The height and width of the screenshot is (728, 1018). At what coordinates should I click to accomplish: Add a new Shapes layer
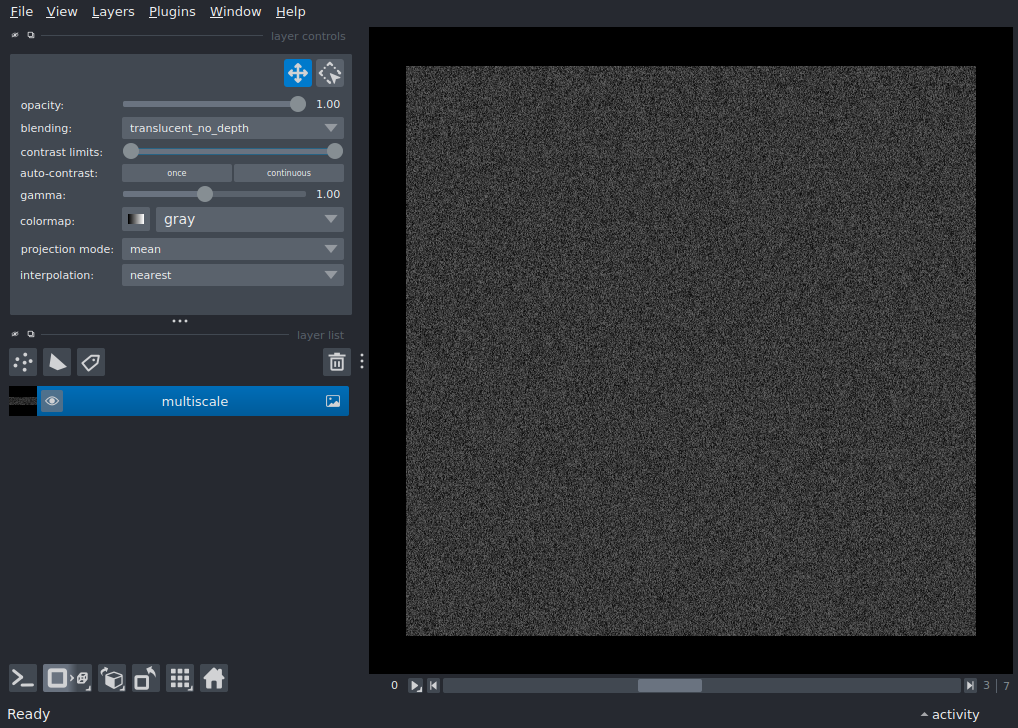57,362
